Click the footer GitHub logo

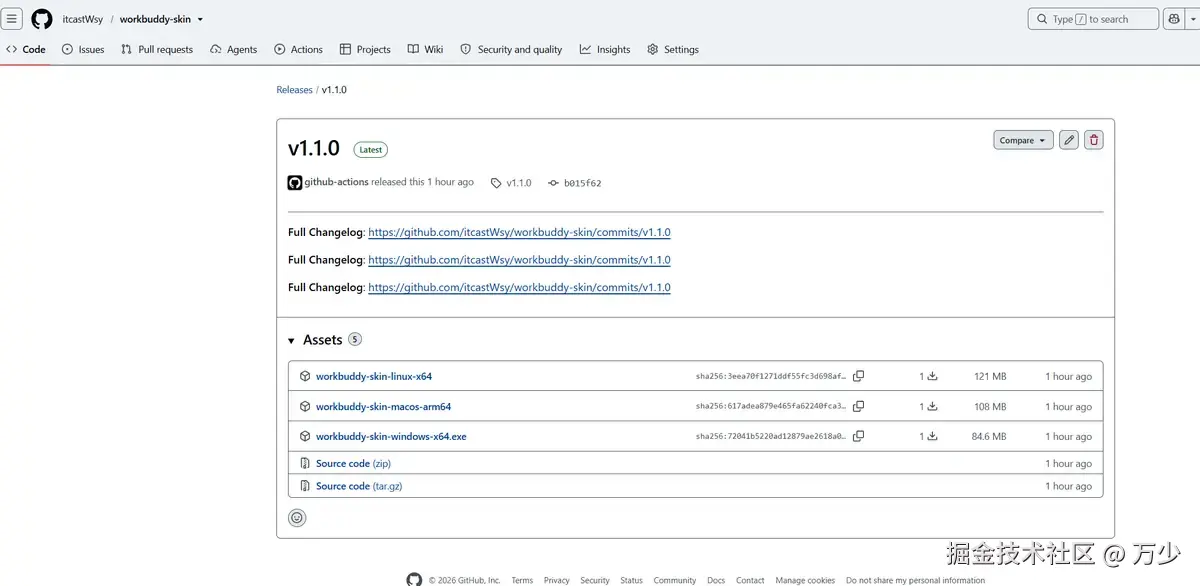point(414,580)
